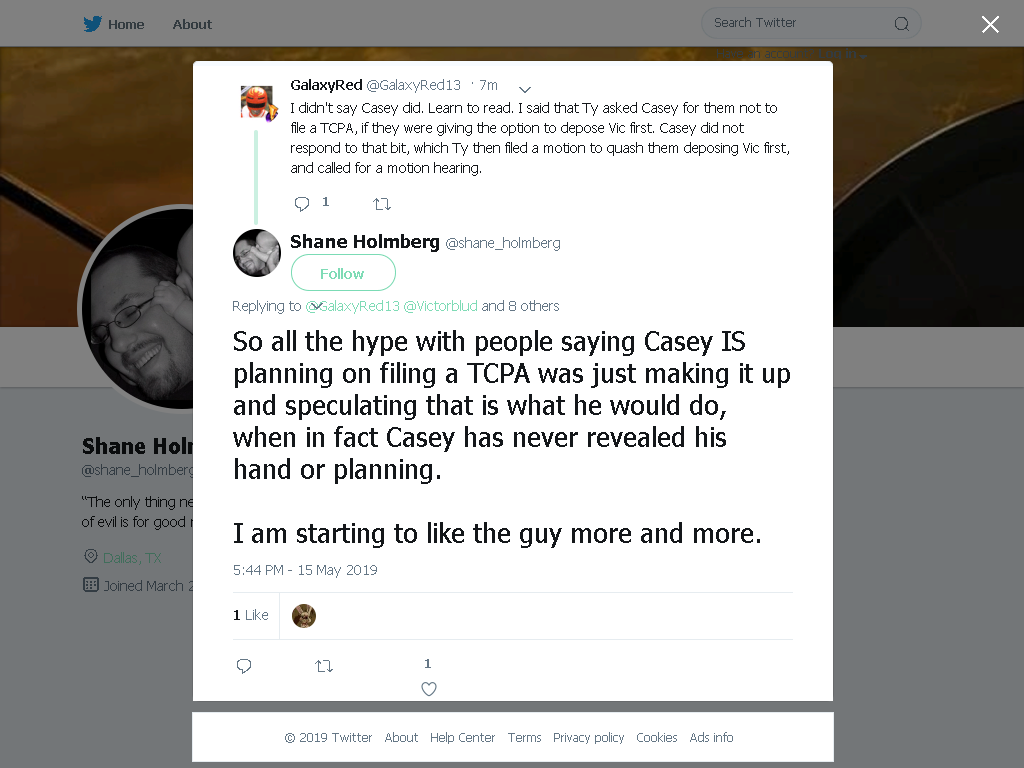Close the tweet overlay with the X
The height and width of the screenshot is (768, 1024).
coord(990,24)
